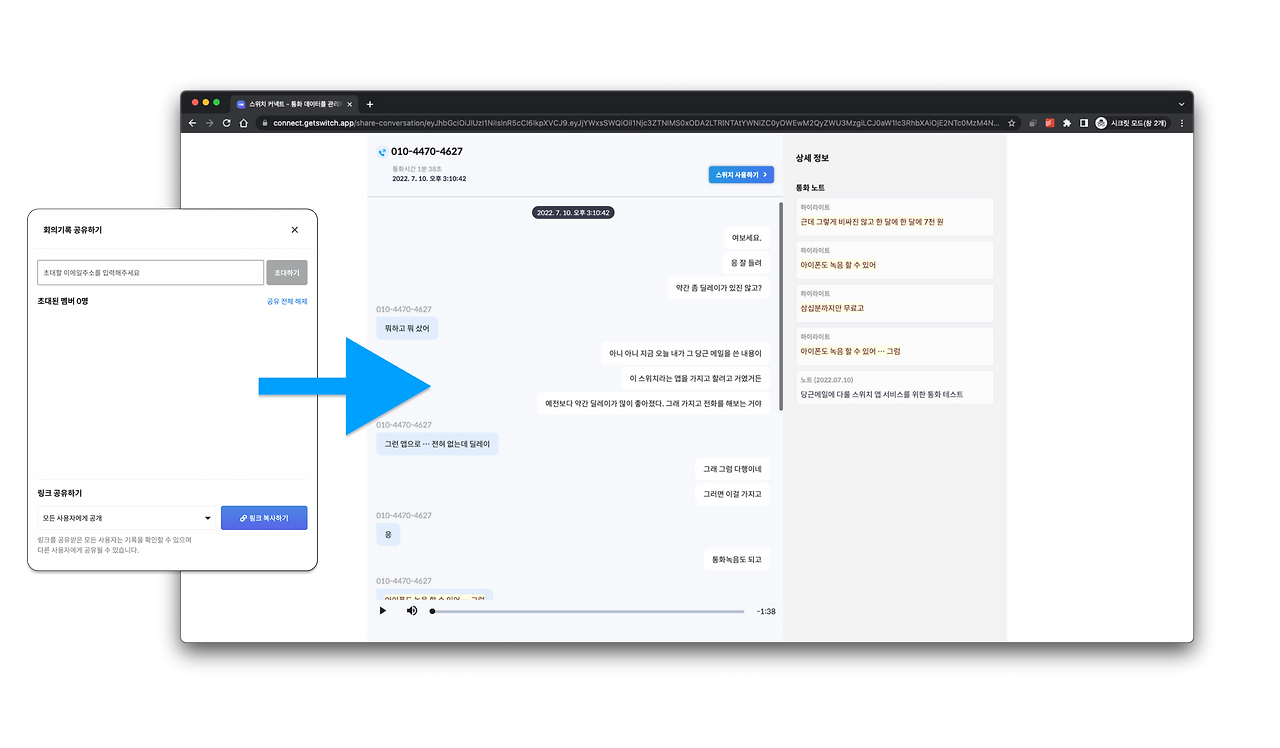
Task: Bookmark this page with the star icon
Action: click(x=1012, y=123)
